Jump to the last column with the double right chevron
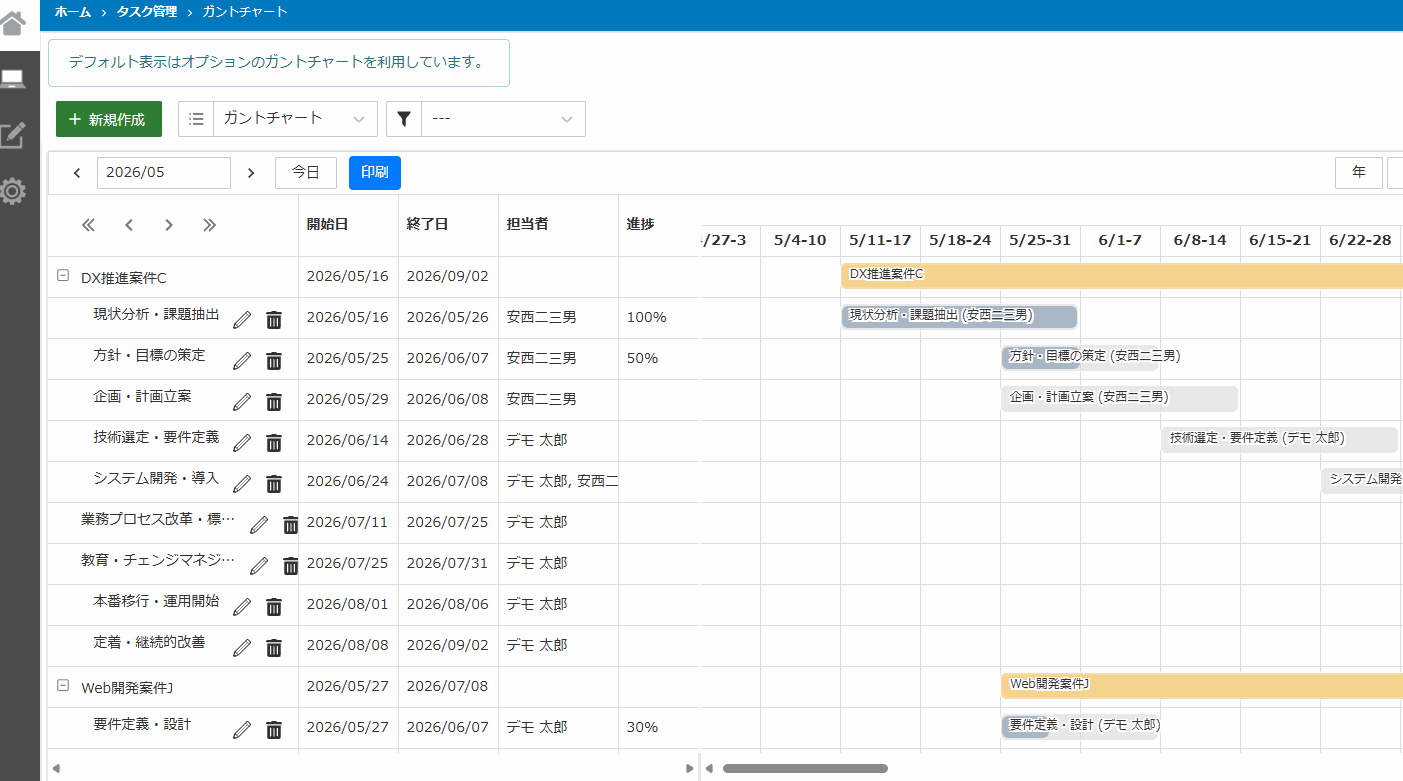 (209, 225)
